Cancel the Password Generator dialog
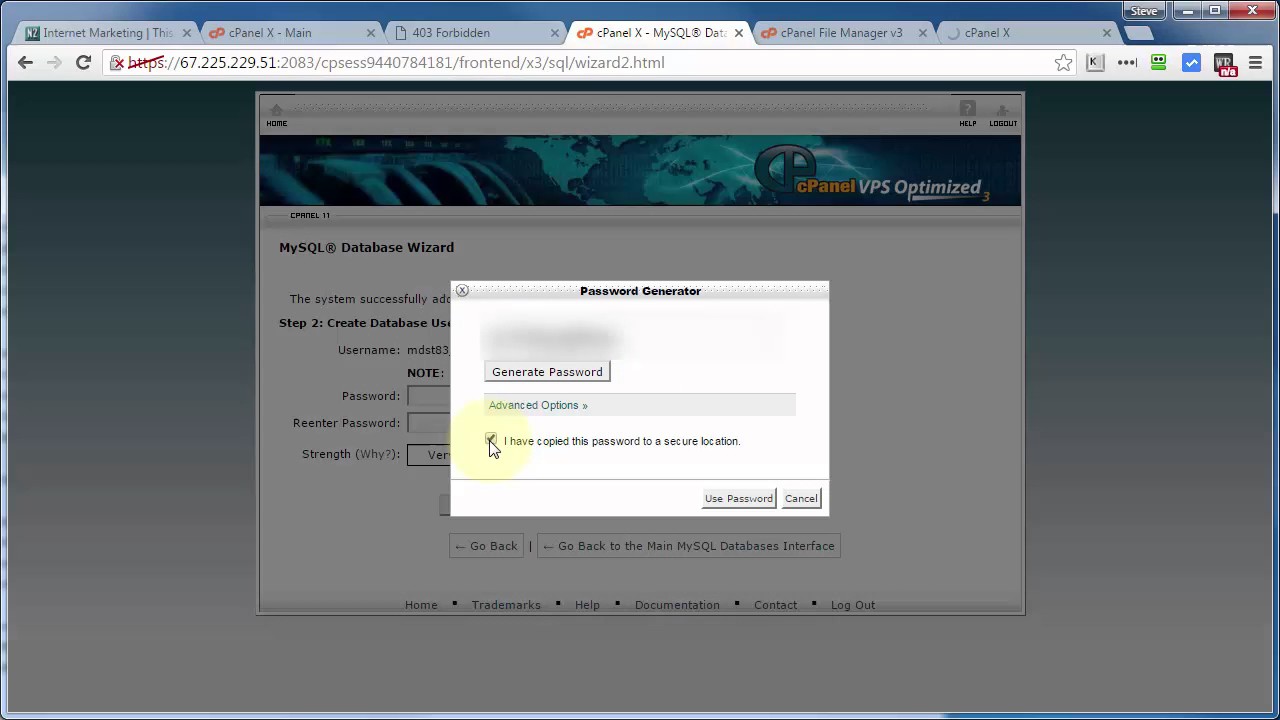1280x720 pixels. point(801,498)
